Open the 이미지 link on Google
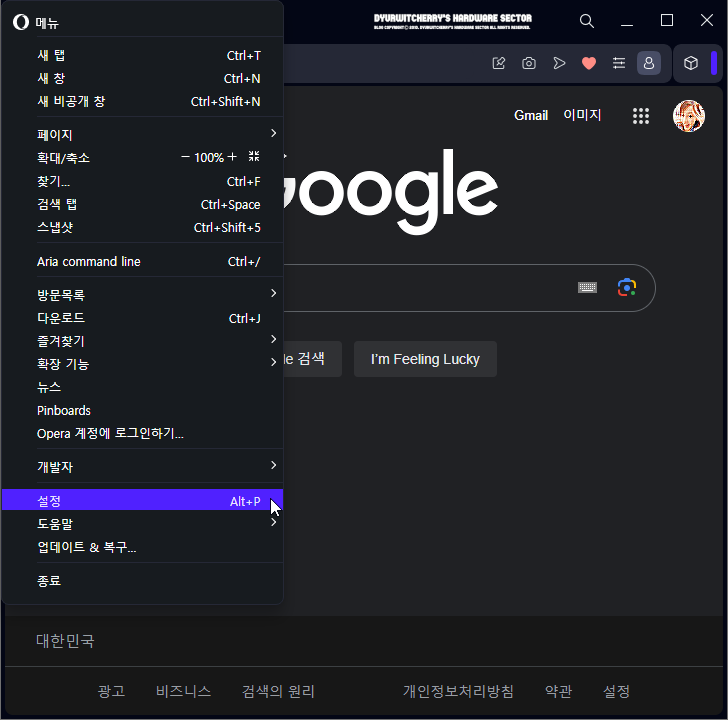This screenshot has height=720, width=728. tap(582, 115)
